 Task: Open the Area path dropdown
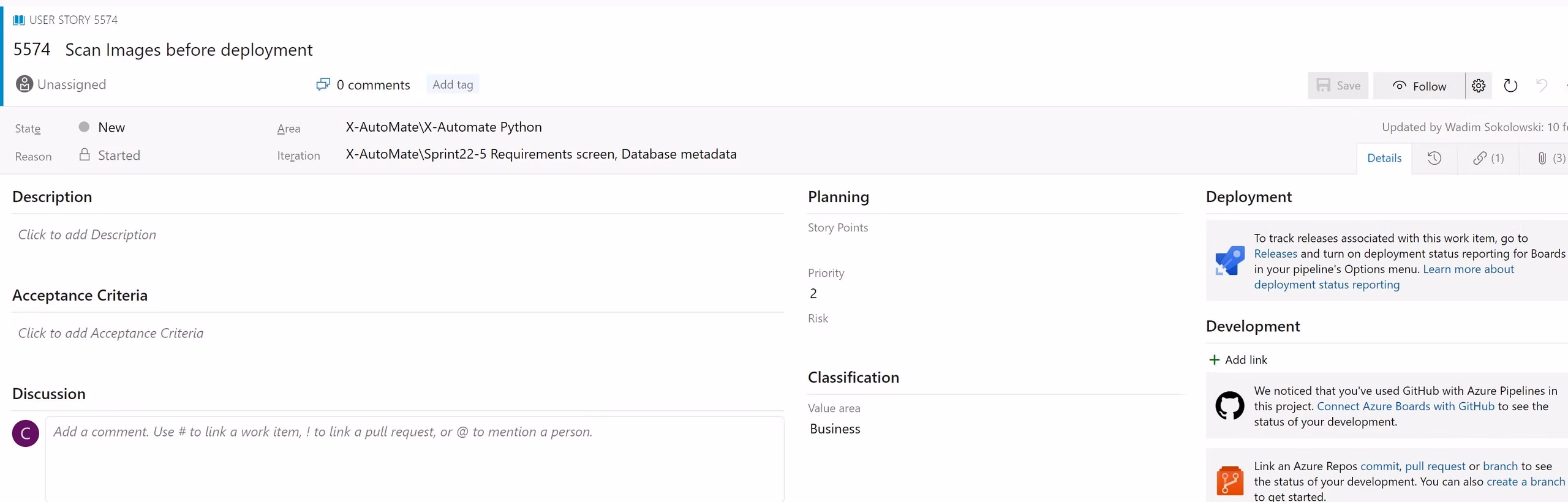point(443,127)
